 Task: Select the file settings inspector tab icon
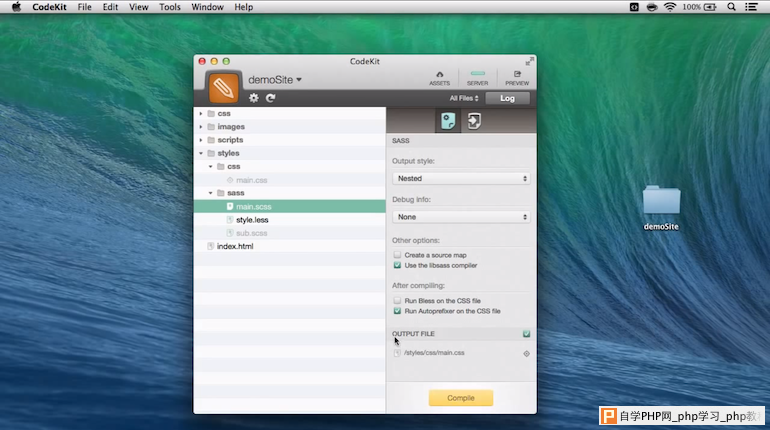pos(448,121)
